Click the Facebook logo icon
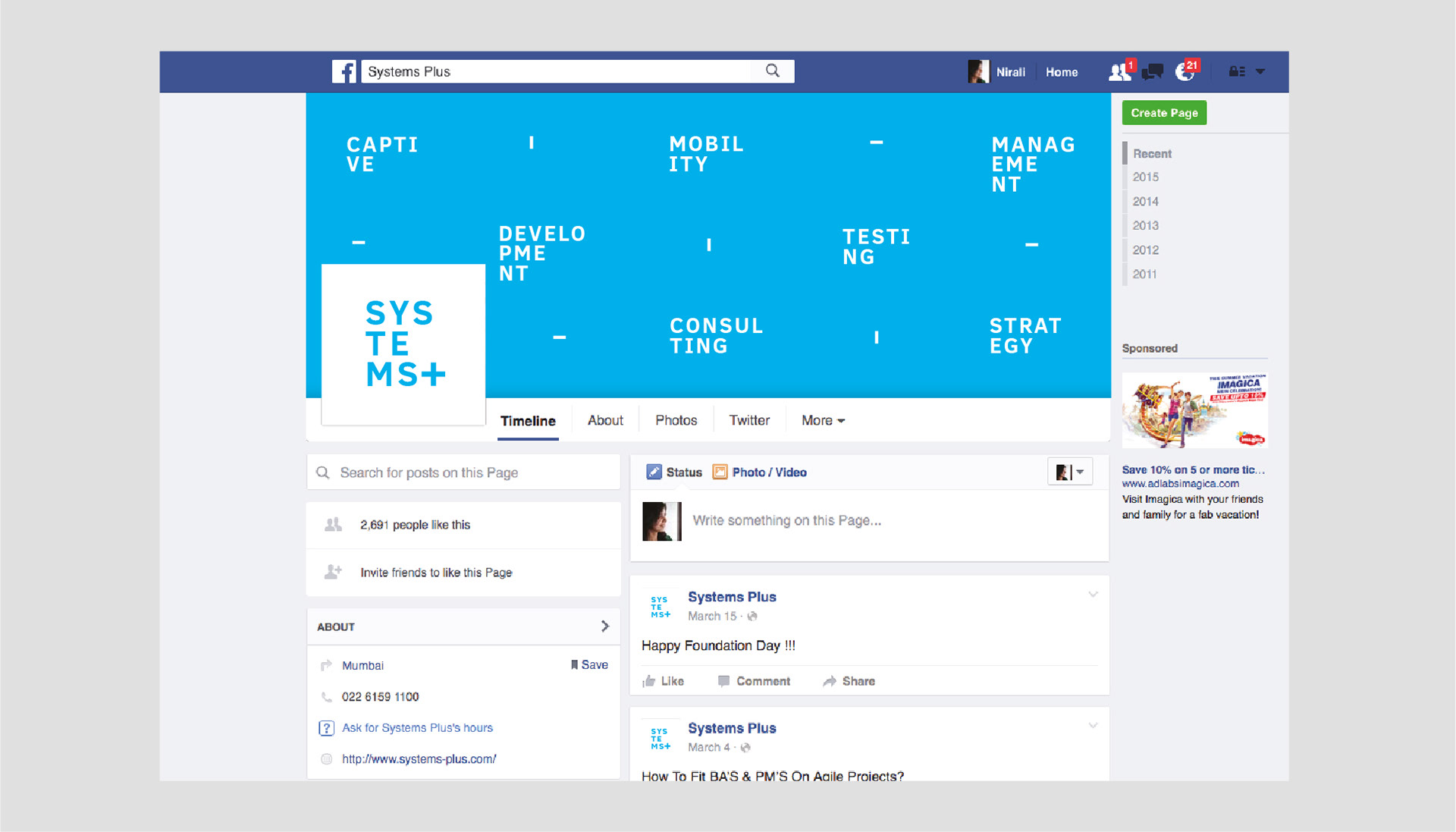Viewport: 1456px width, 832px height. (344, 71)
